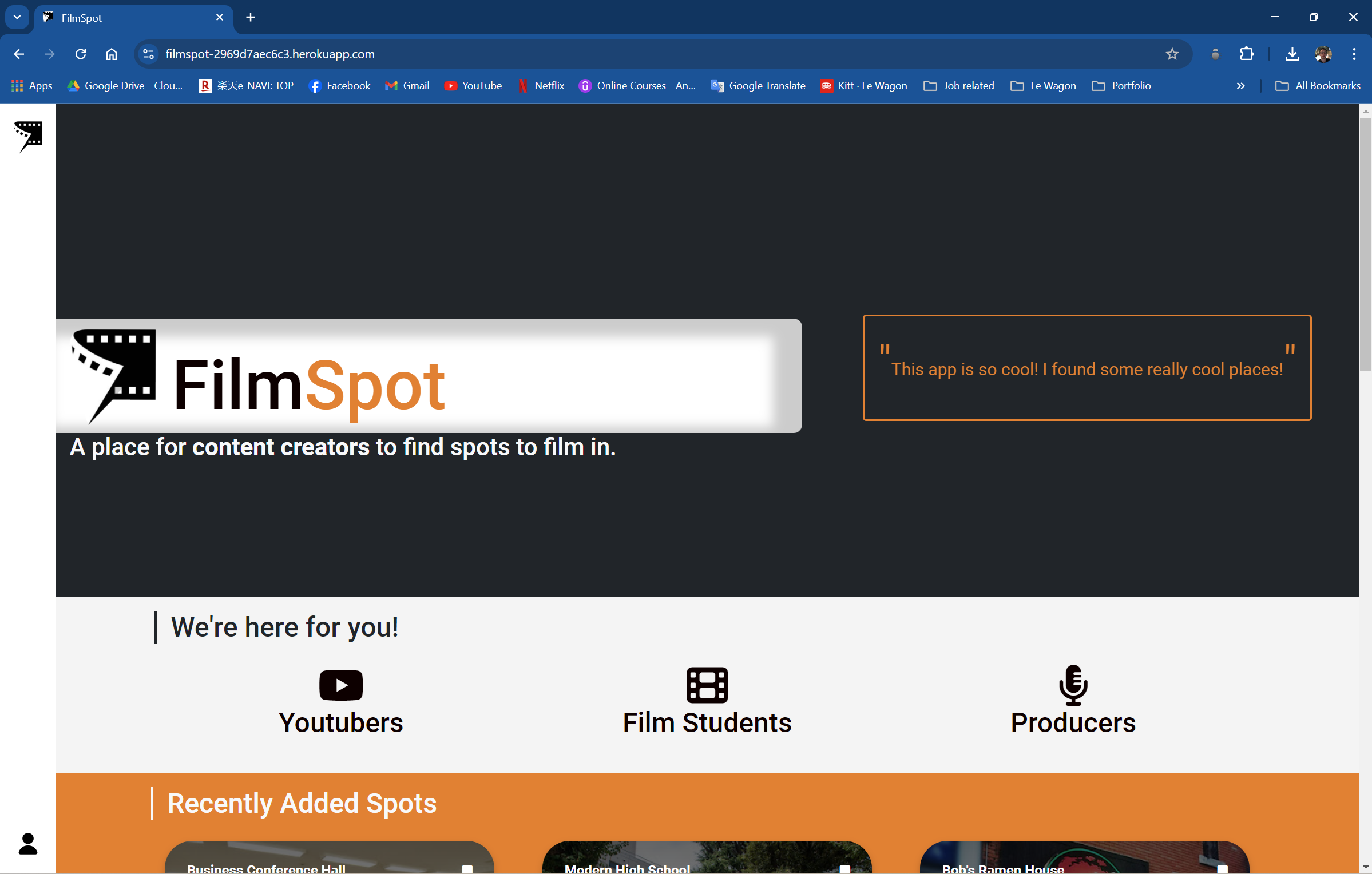The width and height of the screenshot is (1372, 874).
Task: Expand the tab search dropdown arrow
Action: coord(17,17)
